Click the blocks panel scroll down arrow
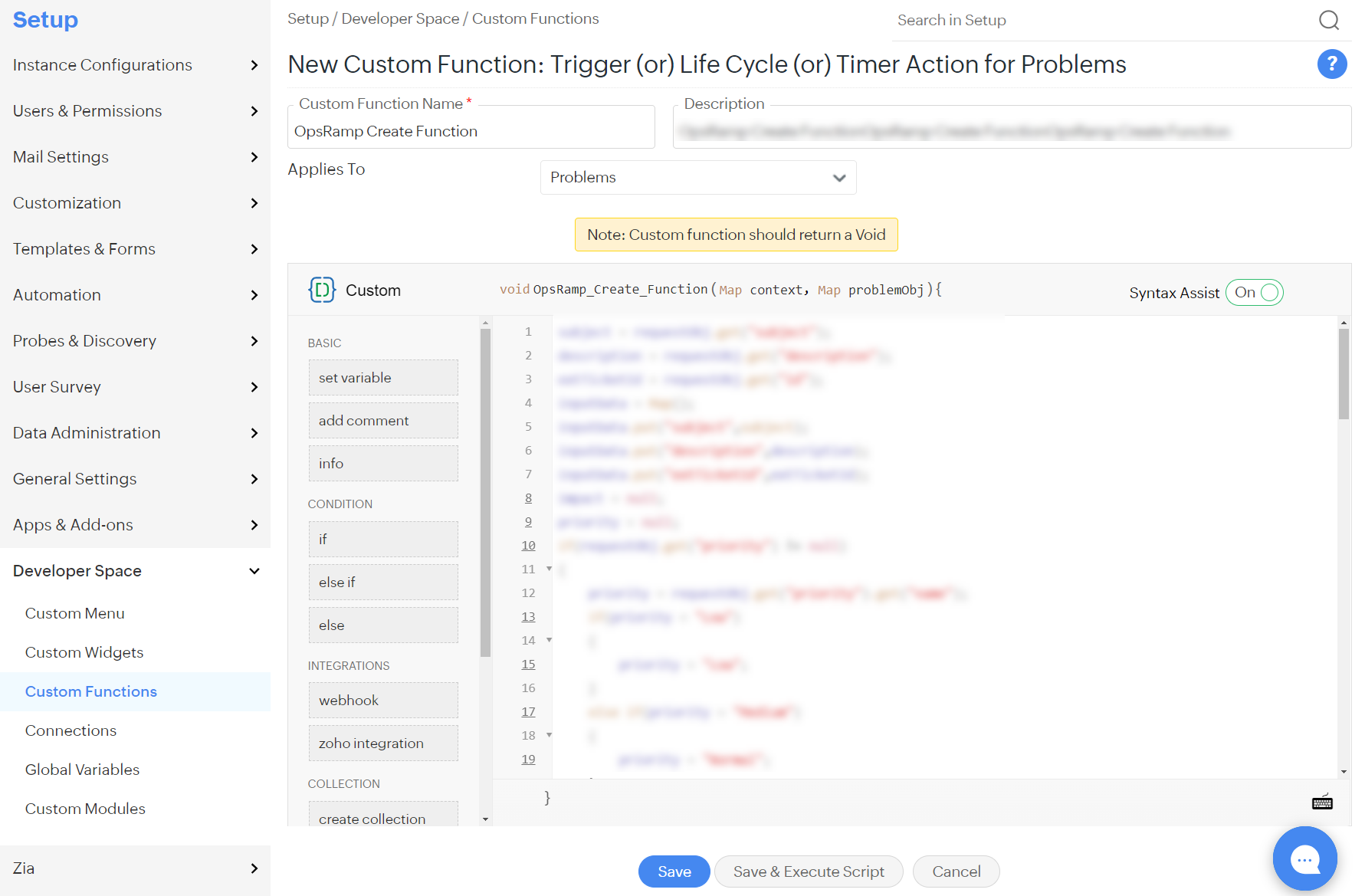Viewport: 1365px width, 896px height. point(485,819)
